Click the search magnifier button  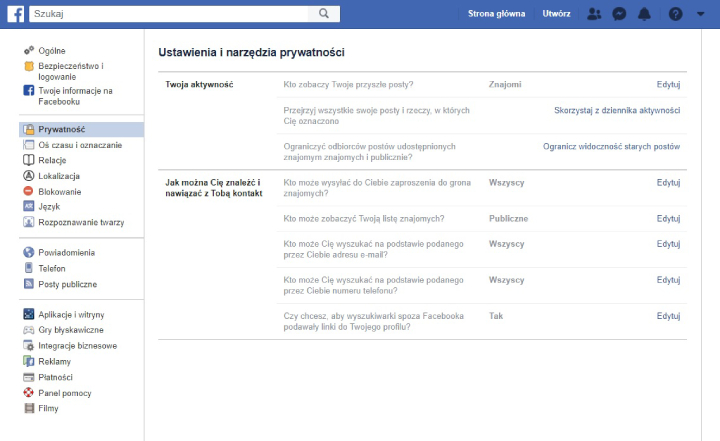tap(324, 14)
